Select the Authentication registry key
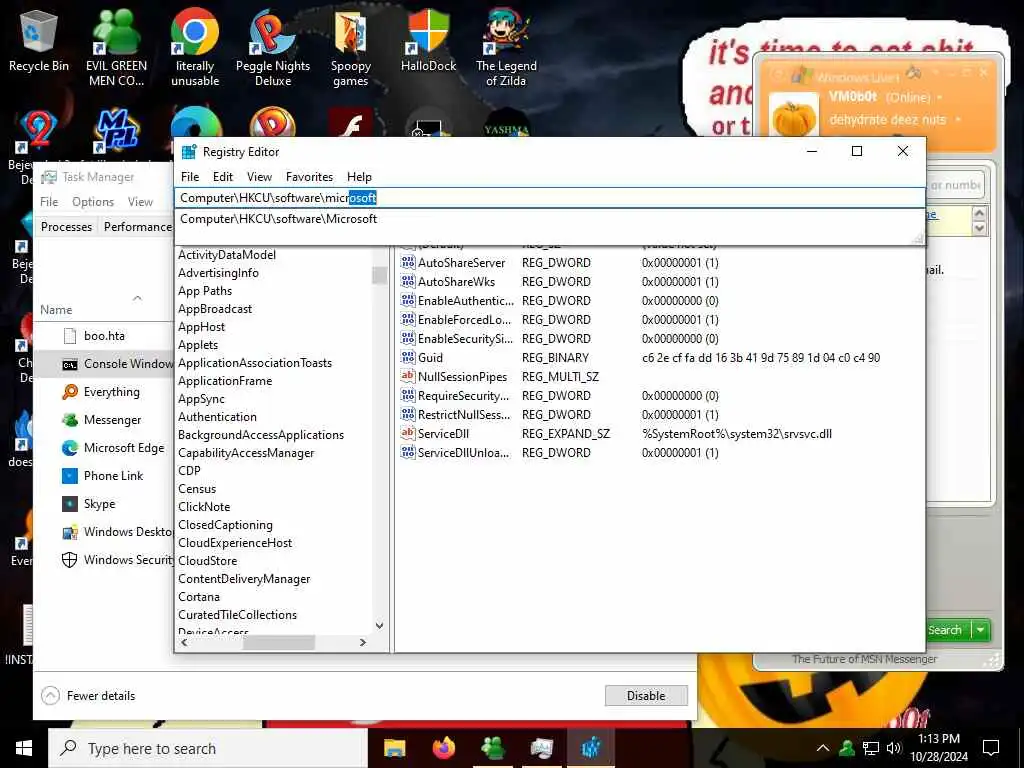The height and width of the screenshot is (768, 1024). (x=217, y=417)
